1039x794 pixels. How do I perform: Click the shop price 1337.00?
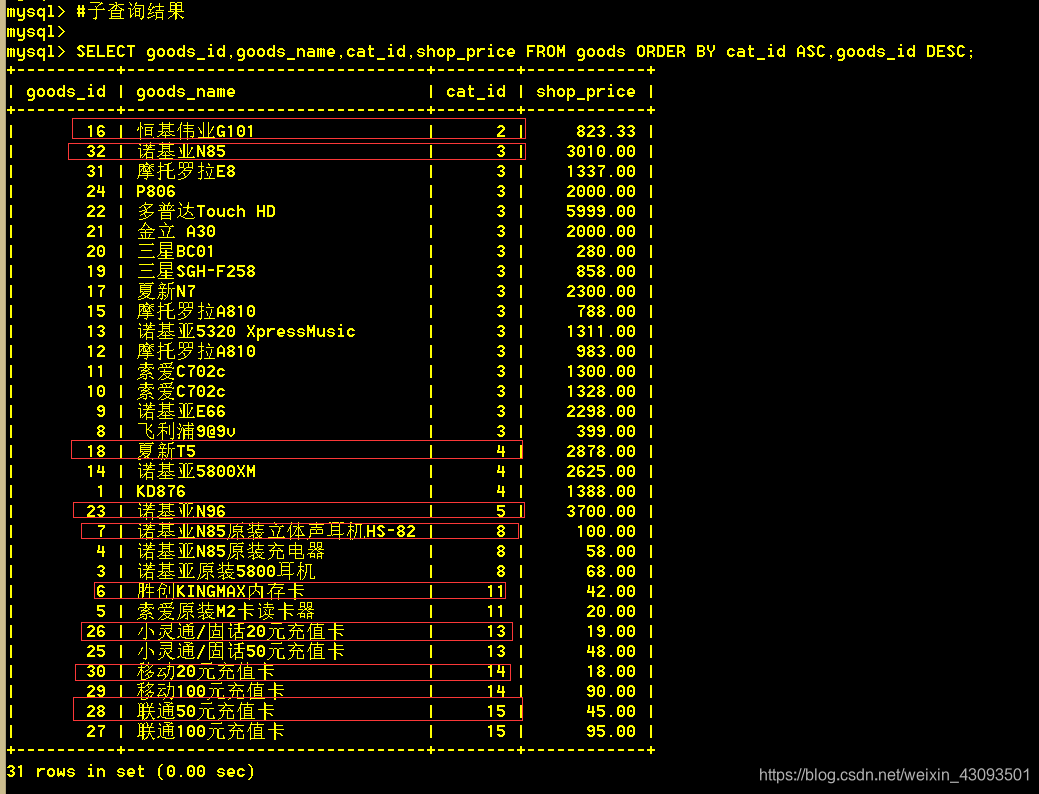pos(601,171)
